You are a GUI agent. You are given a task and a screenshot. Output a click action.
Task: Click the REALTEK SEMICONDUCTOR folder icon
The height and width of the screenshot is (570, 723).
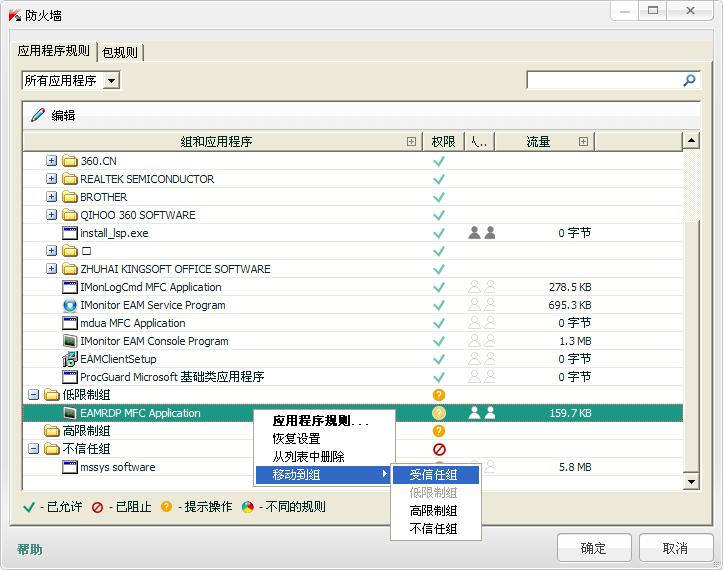pos(70,179)
